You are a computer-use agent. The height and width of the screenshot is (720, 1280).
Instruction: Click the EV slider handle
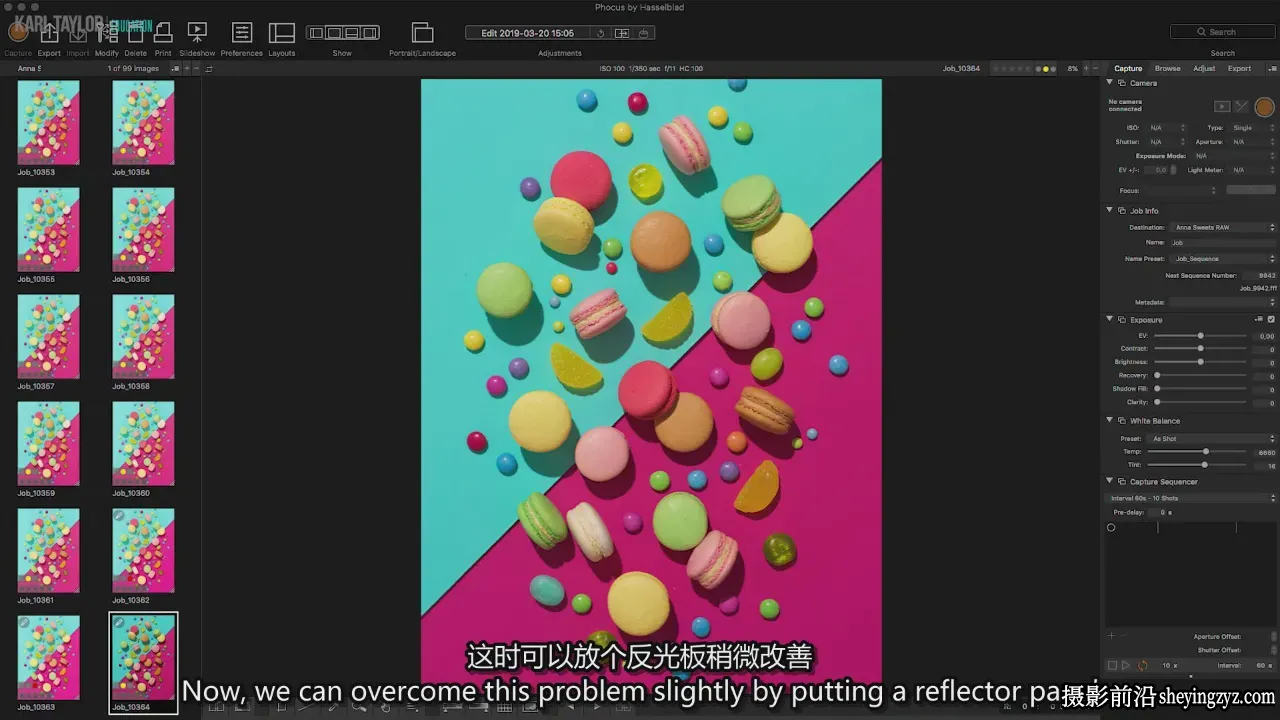[x=1200, y=336]
